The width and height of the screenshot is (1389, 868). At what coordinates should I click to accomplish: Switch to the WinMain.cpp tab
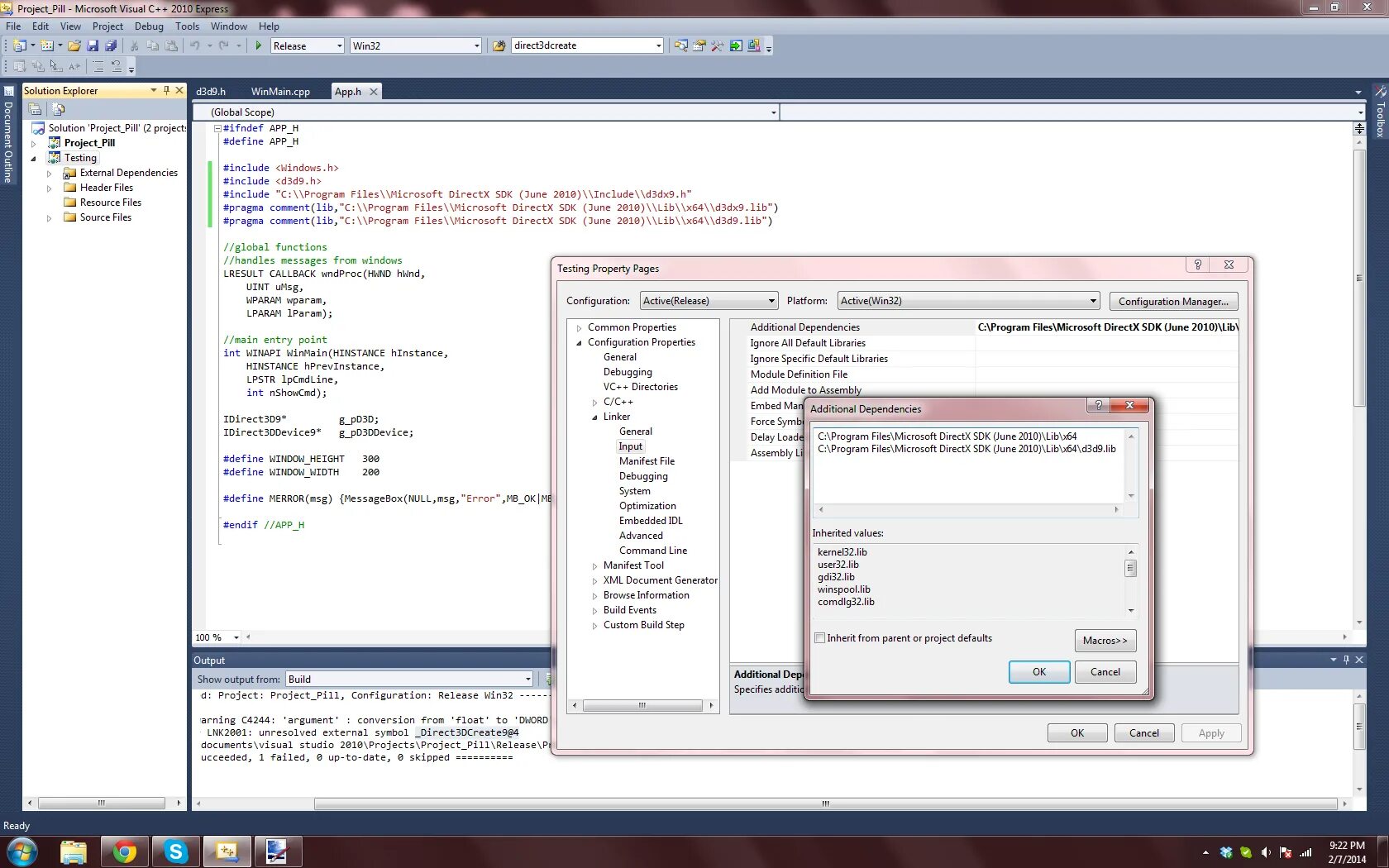click(x=280, y=92)
